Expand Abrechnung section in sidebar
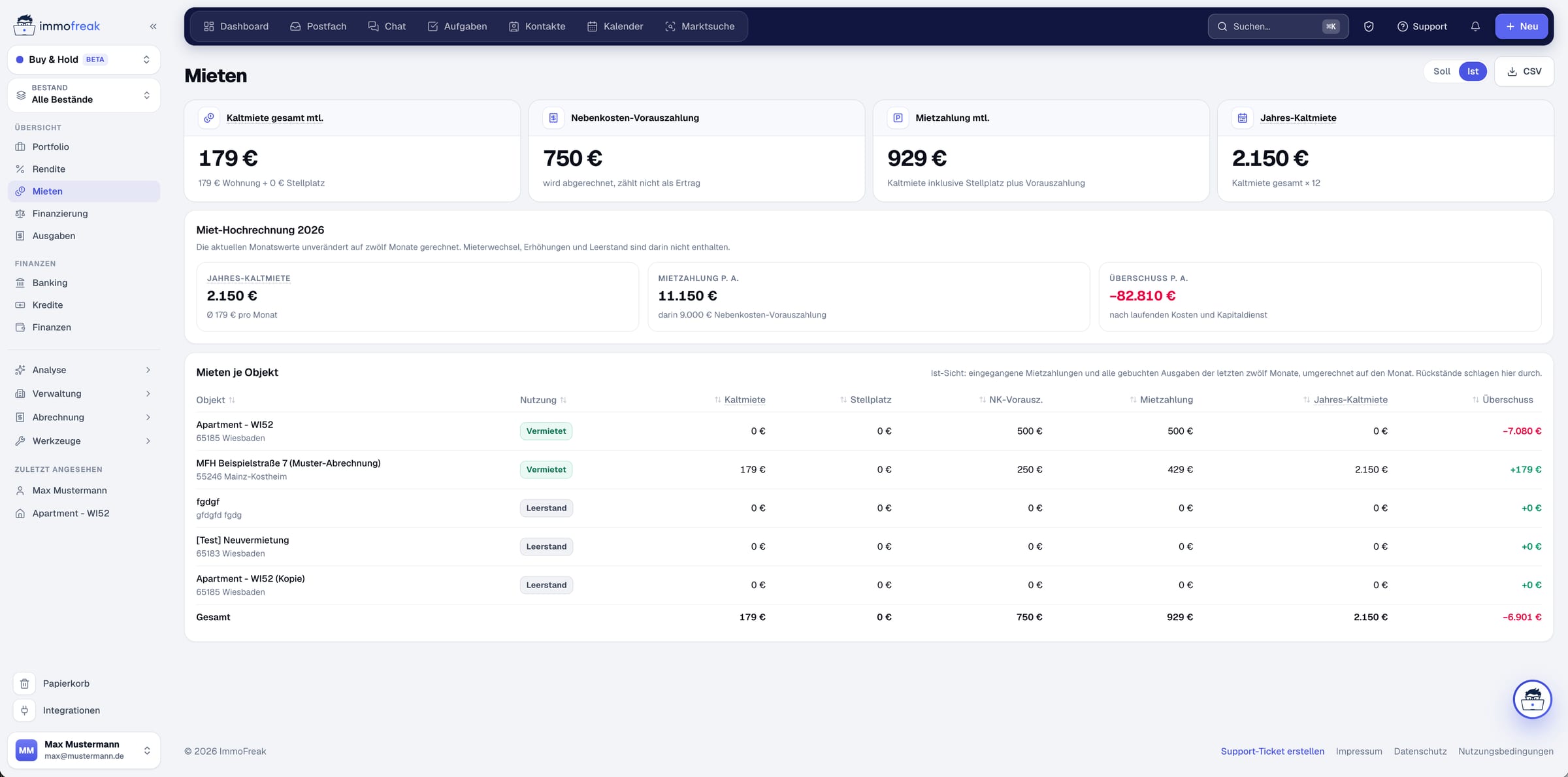Viewport: 1568px width, 777px height. coord(84,417)
